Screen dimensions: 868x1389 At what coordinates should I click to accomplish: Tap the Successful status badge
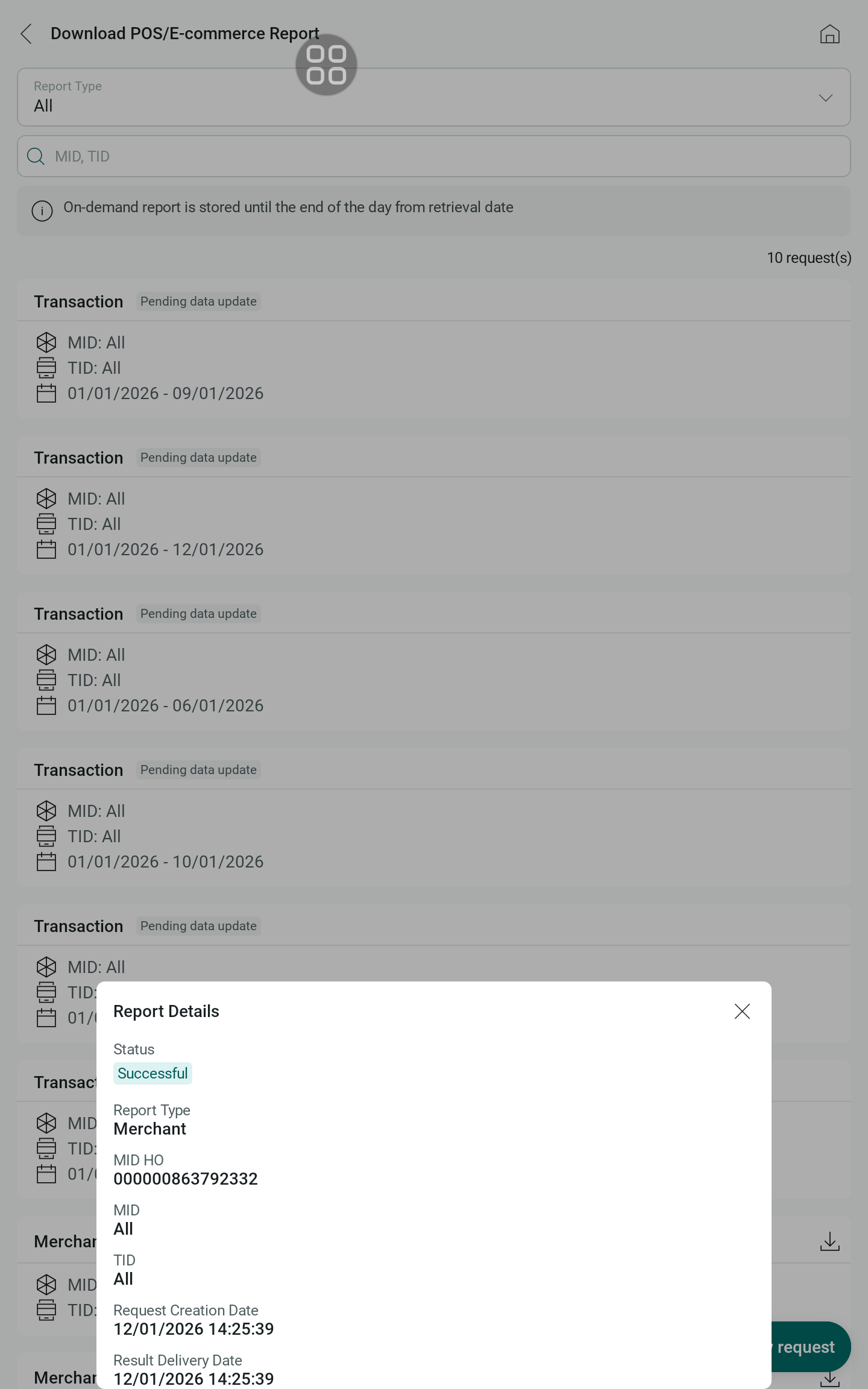click(x=153, y=1073)
